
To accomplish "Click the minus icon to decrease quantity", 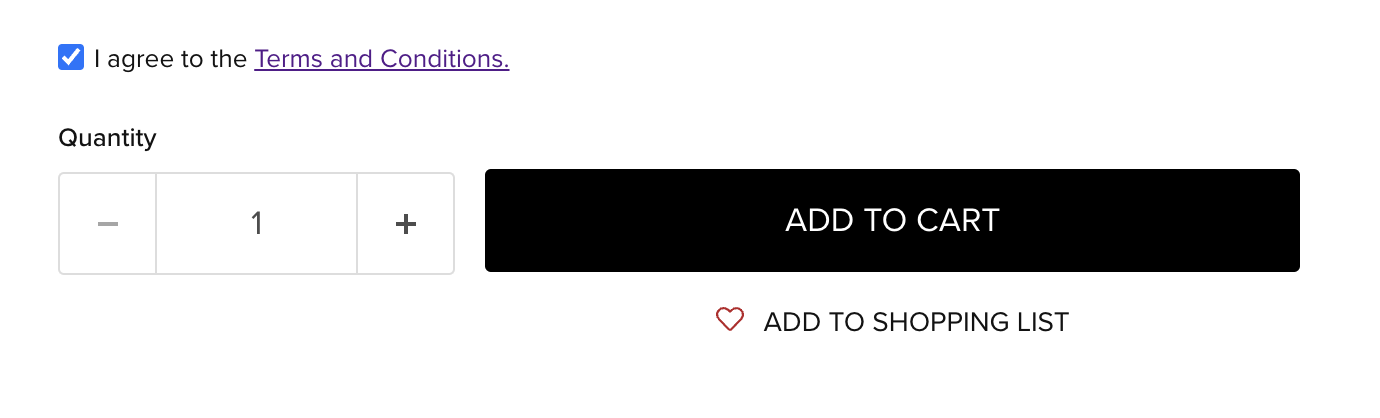I will tap(108, 223).
